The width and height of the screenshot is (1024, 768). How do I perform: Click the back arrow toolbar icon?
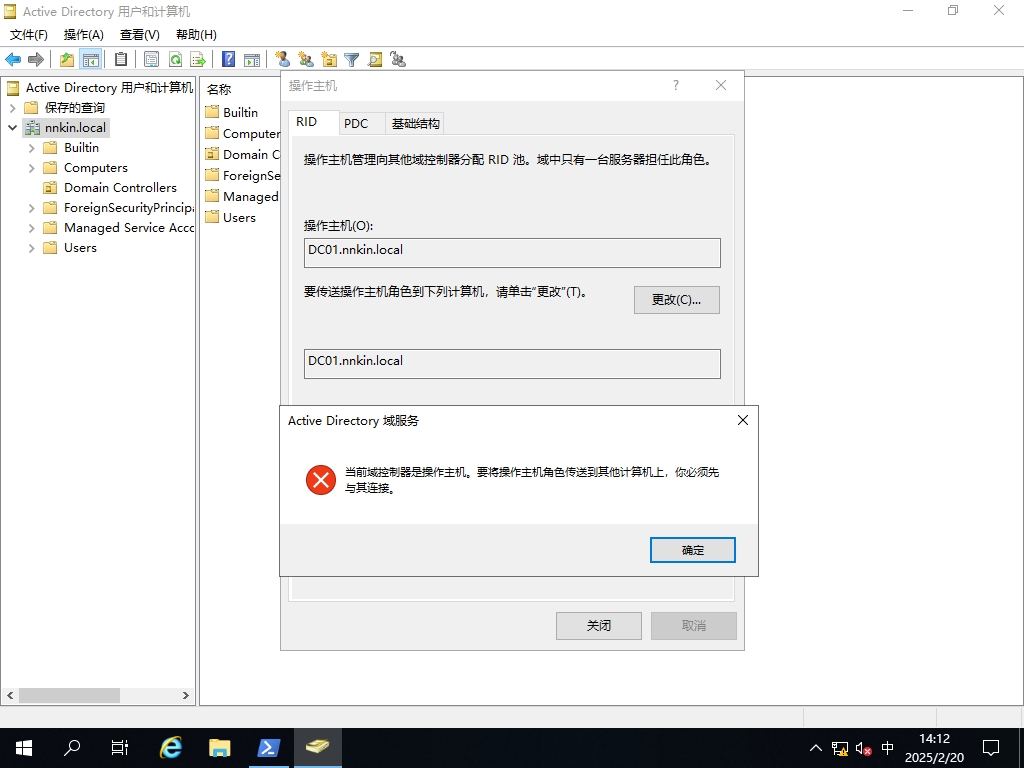(13, 60)
